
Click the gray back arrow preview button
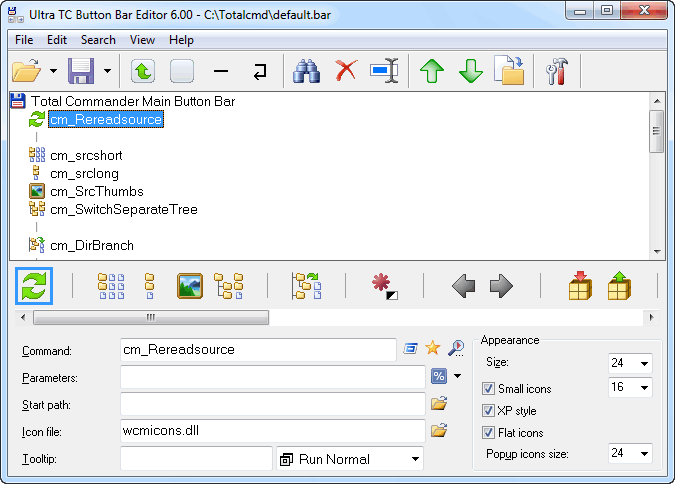click(x=464, y=286)
